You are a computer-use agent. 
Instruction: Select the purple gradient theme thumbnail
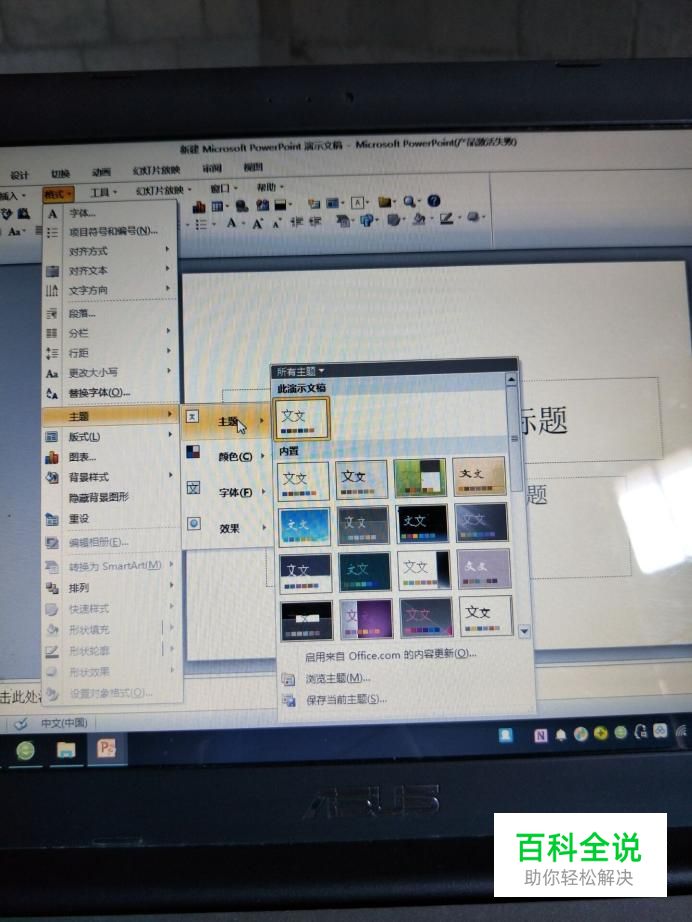(366, 619)
